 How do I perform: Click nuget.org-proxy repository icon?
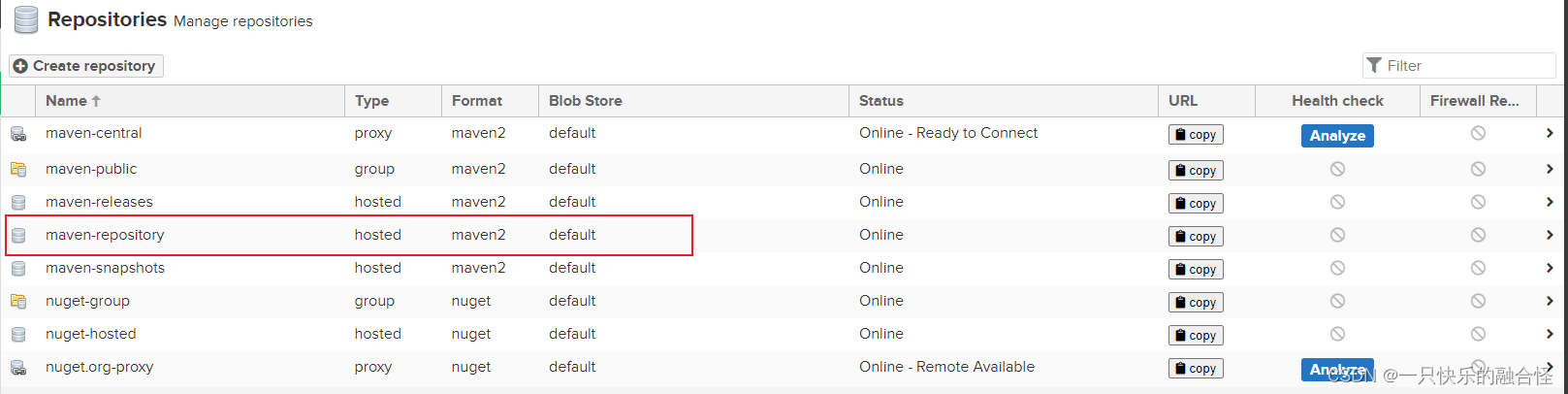18,368
